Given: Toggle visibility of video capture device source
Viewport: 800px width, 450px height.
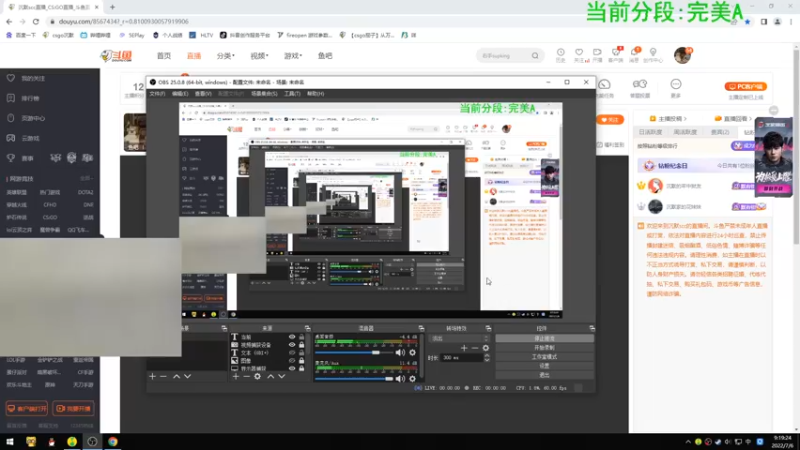Looking at the screenshot, I should pyautogui.click(x=292, y=345).
